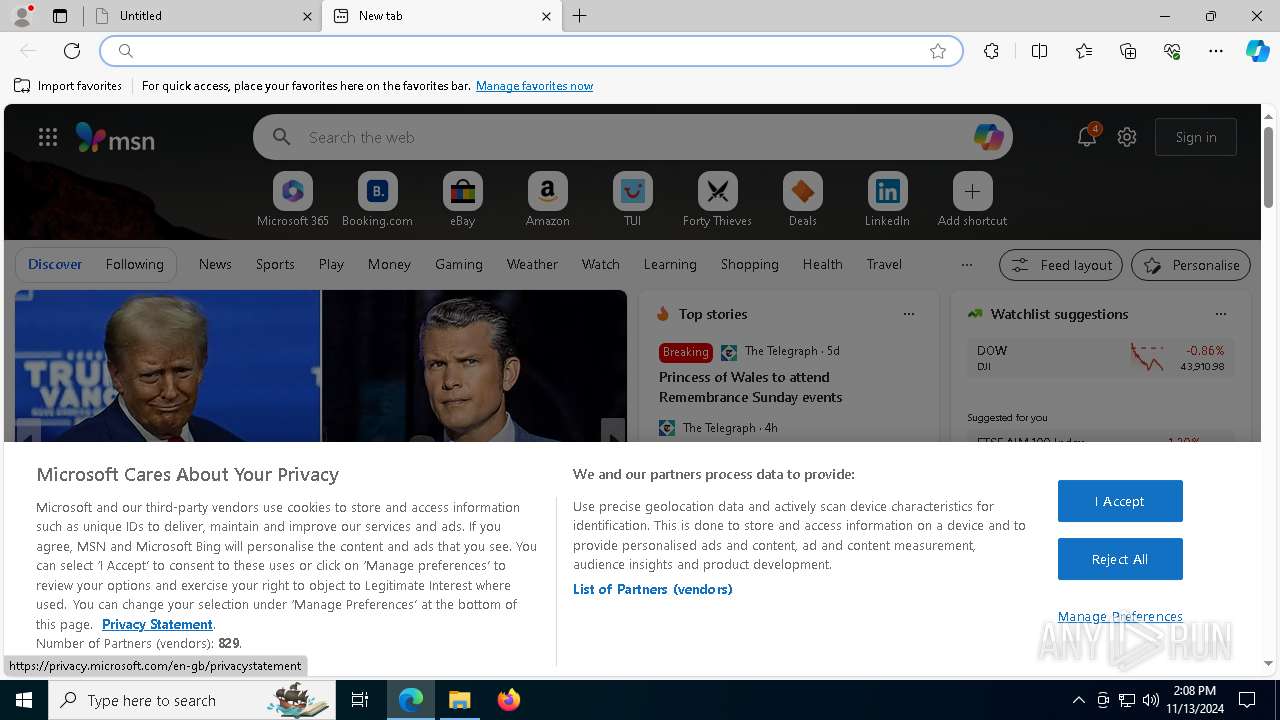Viewport: 1280px width, 720px height.
Task: Open Copilot in the web search box
Action: (x=988, y=137)
